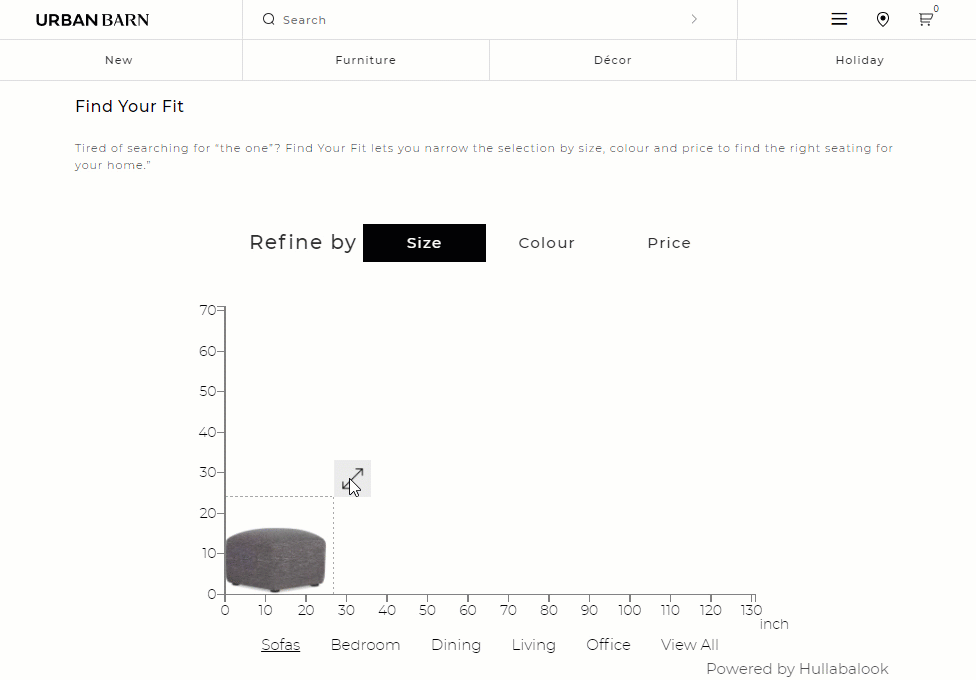Open the Holiday menu
Viewport: 976px width, 680px height.
click(860, 60)
